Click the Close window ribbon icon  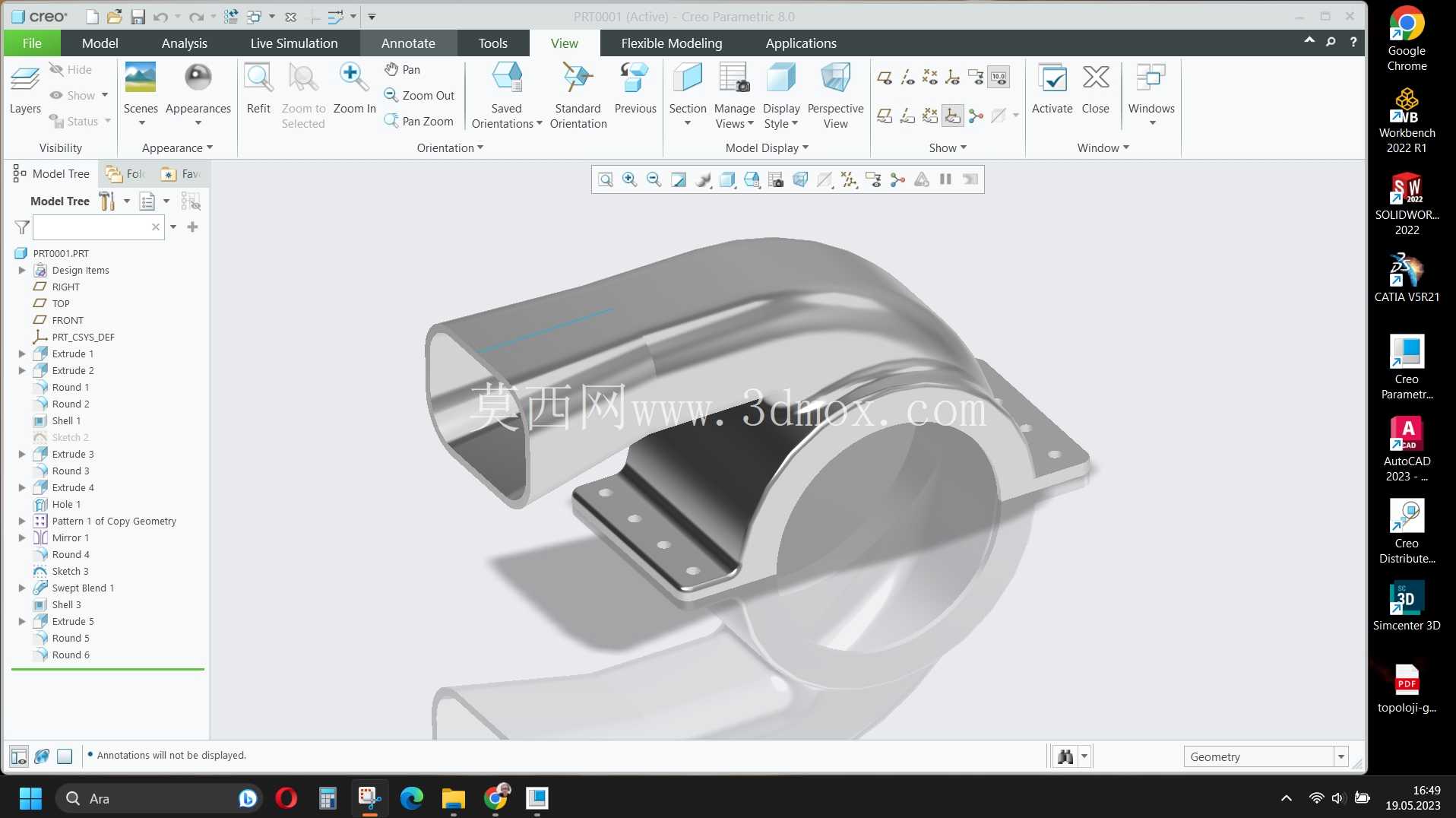(x=1095, y=88)
